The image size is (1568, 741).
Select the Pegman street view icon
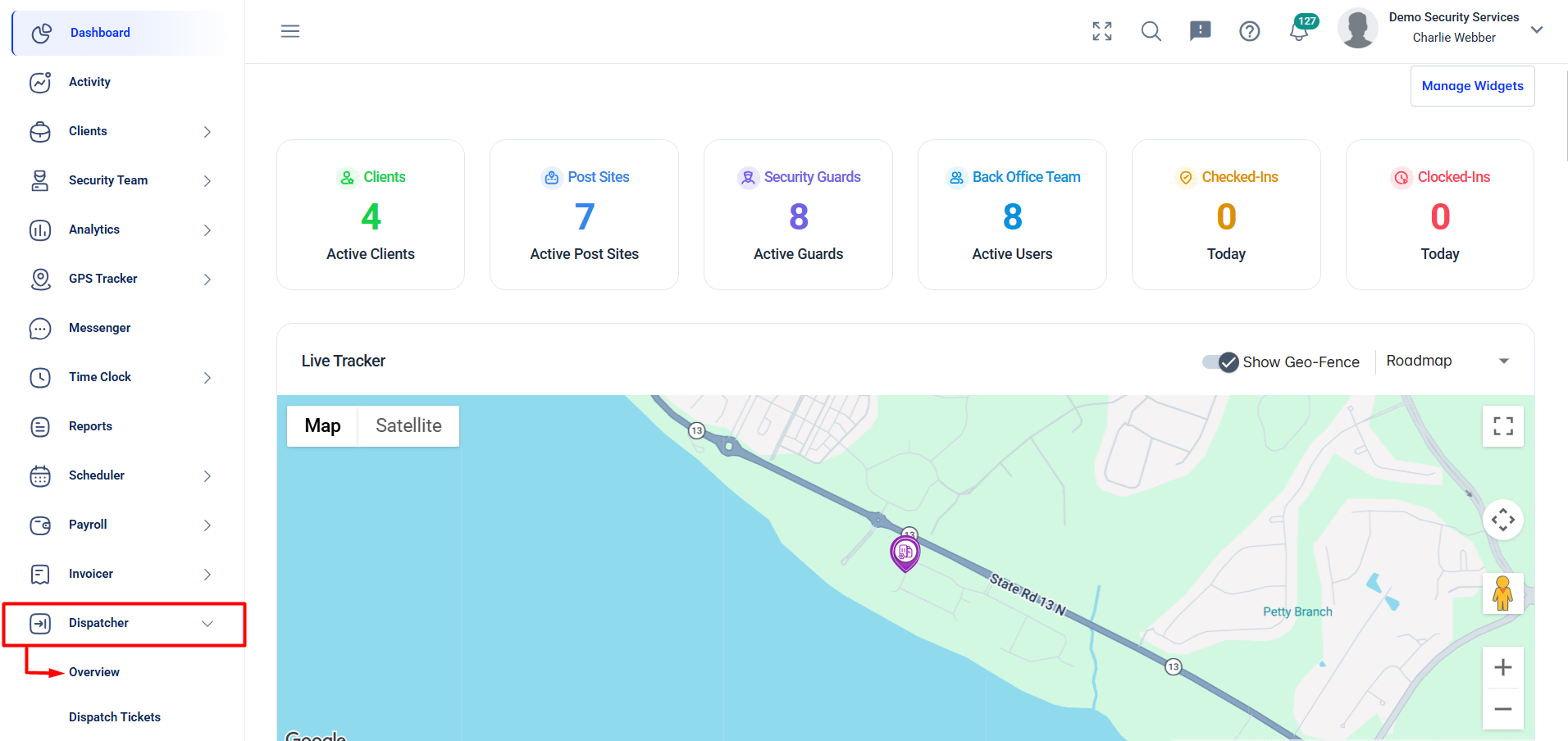coord(1503,593)
